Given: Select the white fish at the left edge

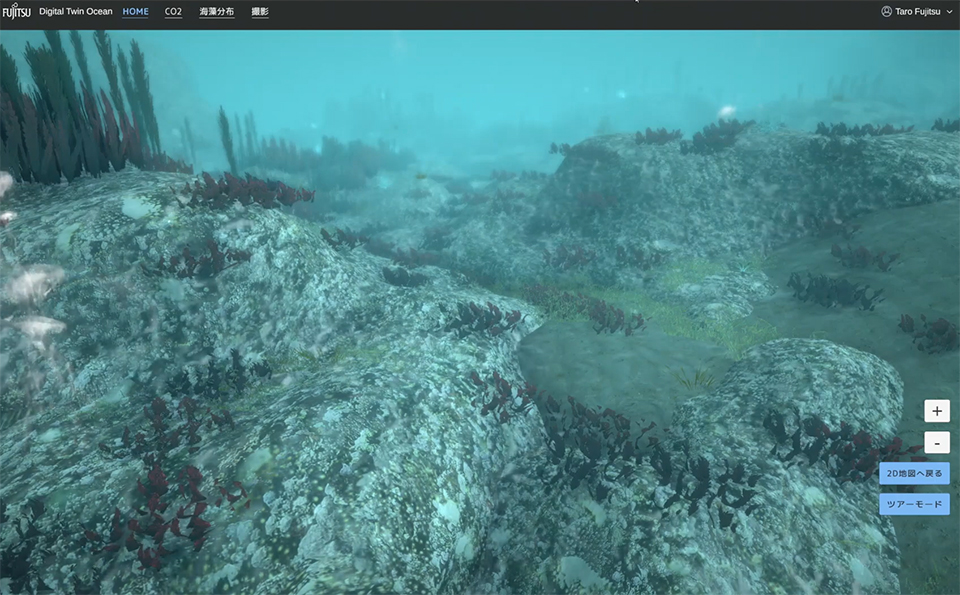Looking at the screenshot, I should click(35, 285).
